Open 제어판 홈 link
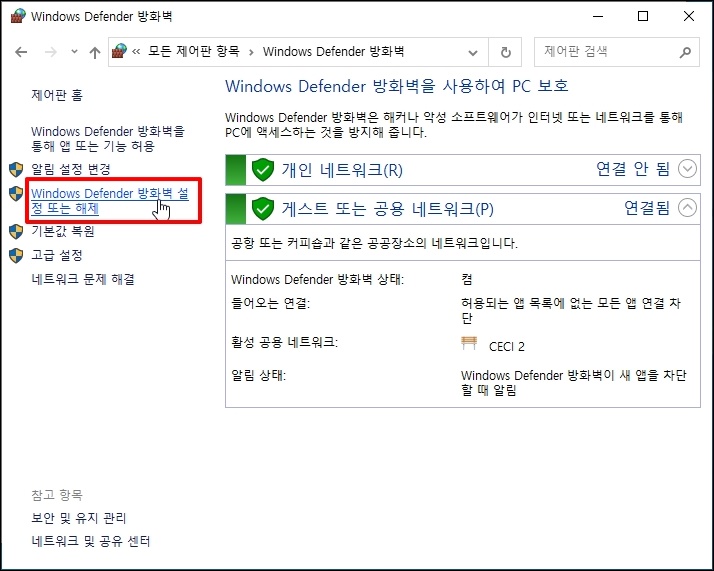The height and width of the screenshot is (571, 714). click(57, 95)
